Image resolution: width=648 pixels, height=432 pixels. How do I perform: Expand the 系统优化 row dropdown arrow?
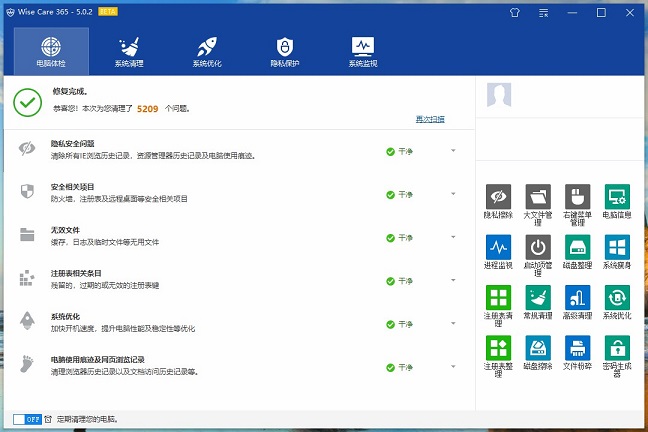(453, 322)
